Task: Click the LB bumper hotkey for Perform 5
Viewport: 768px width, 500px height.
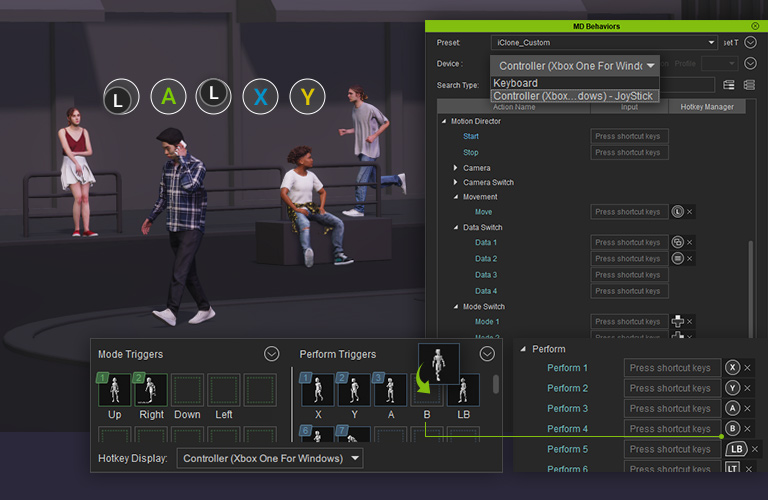Action: coord(736,449)
